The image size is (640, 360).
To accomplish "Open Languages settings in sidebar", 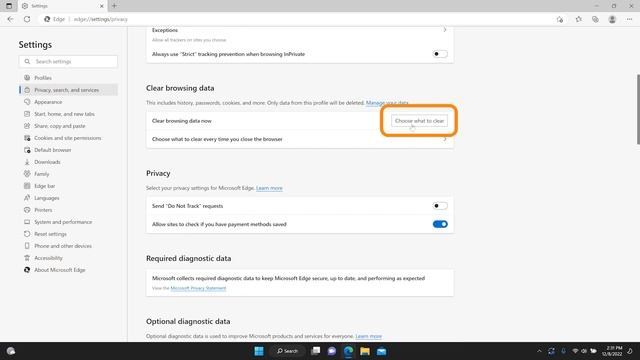I will tap(68, 198).
